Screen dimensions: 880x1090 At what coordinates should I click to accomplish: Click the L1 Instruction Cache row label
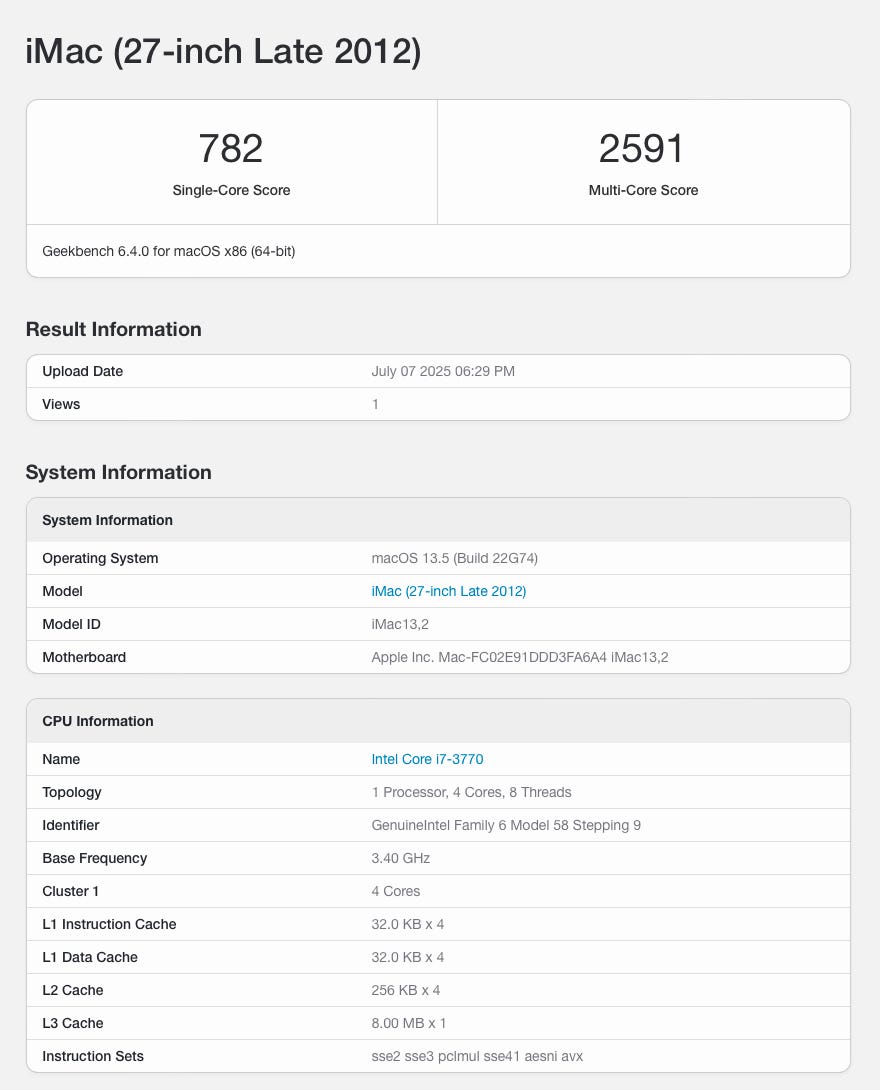coord(109,924)
